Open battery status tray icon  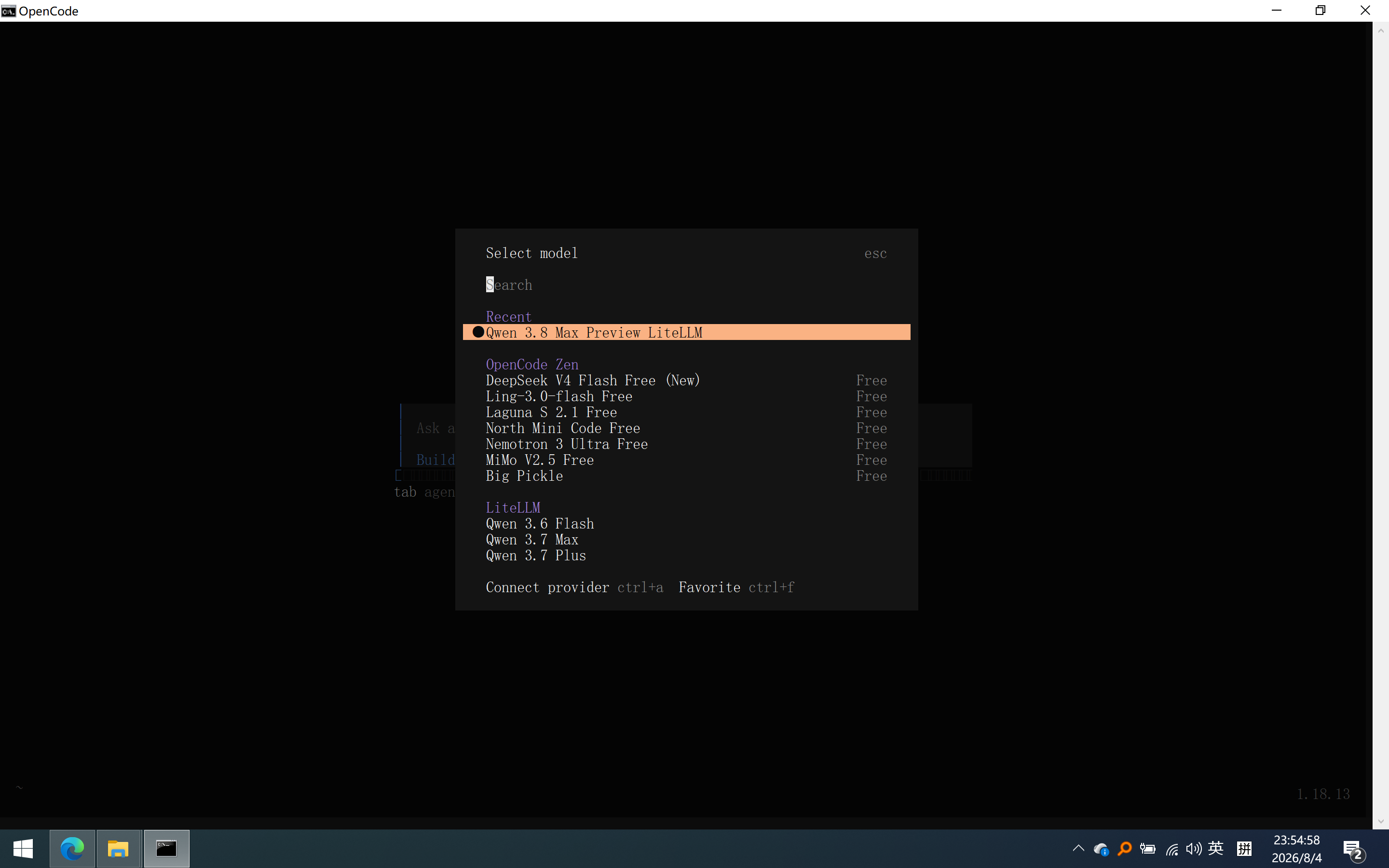pyautogui.click(x=1147, y=849)
